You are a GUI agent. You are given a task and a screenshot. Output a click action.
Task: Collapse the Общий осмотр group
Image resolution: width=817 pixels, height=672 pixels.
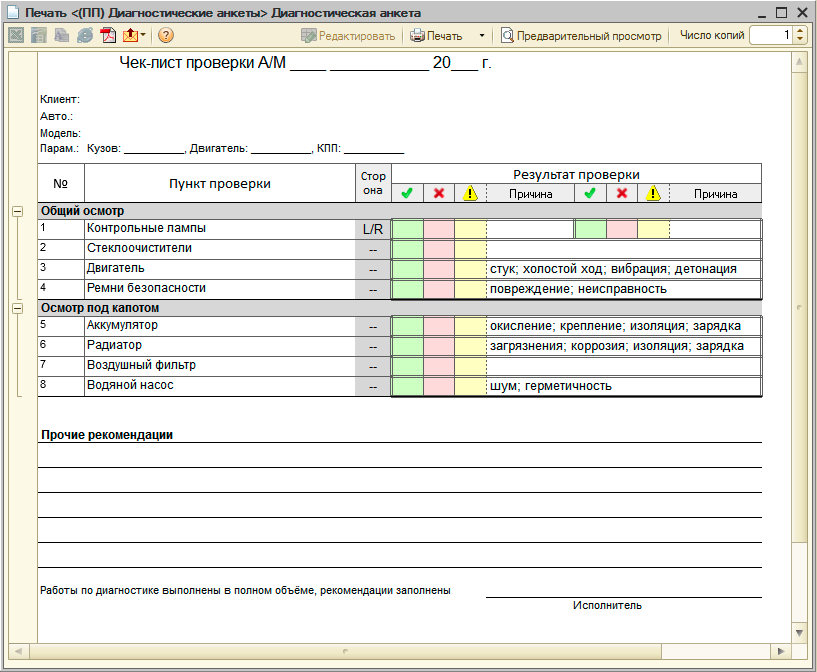(x=17, y=211)
